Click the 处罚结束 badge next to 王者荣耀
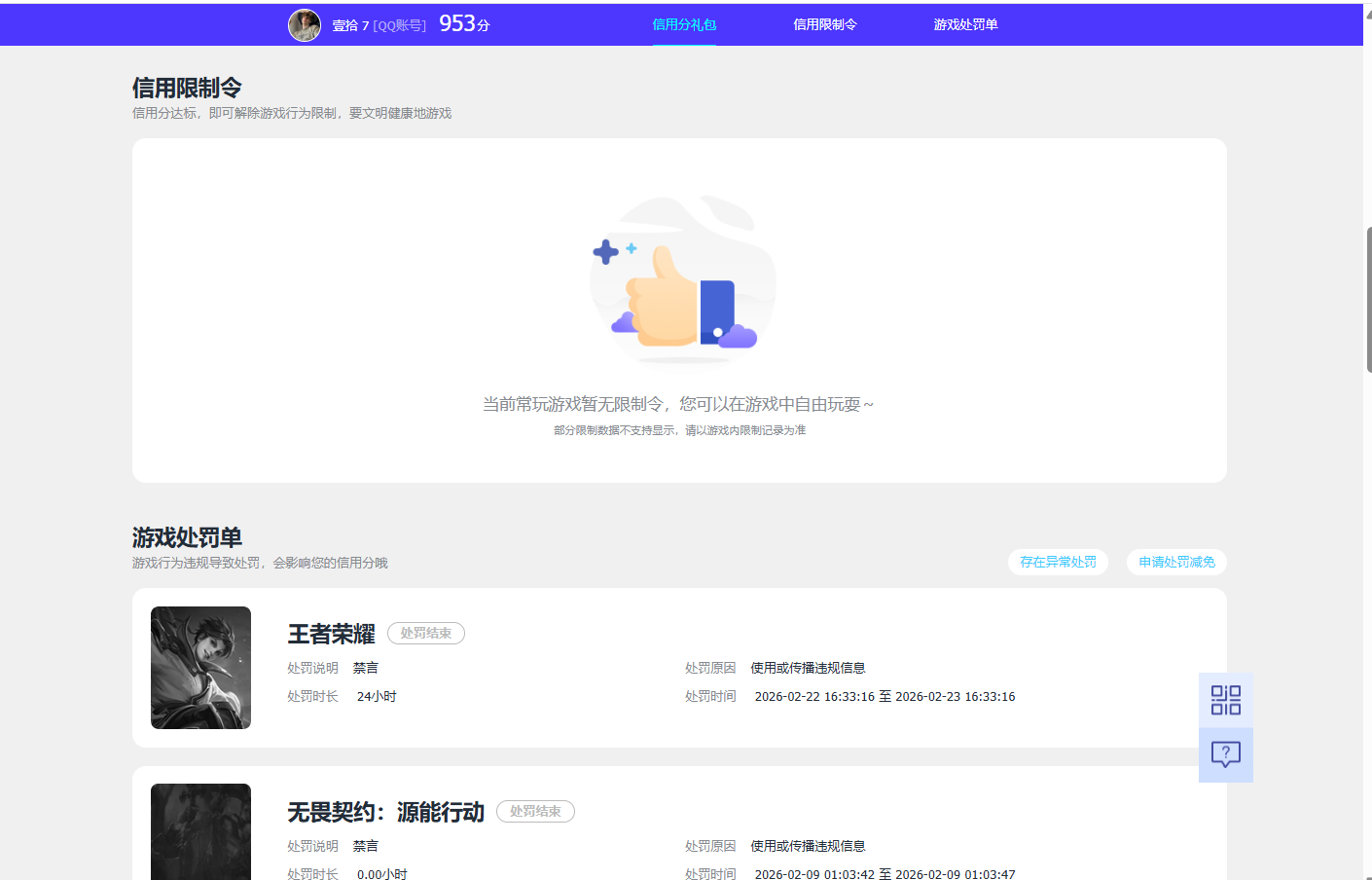 point(426,633)
